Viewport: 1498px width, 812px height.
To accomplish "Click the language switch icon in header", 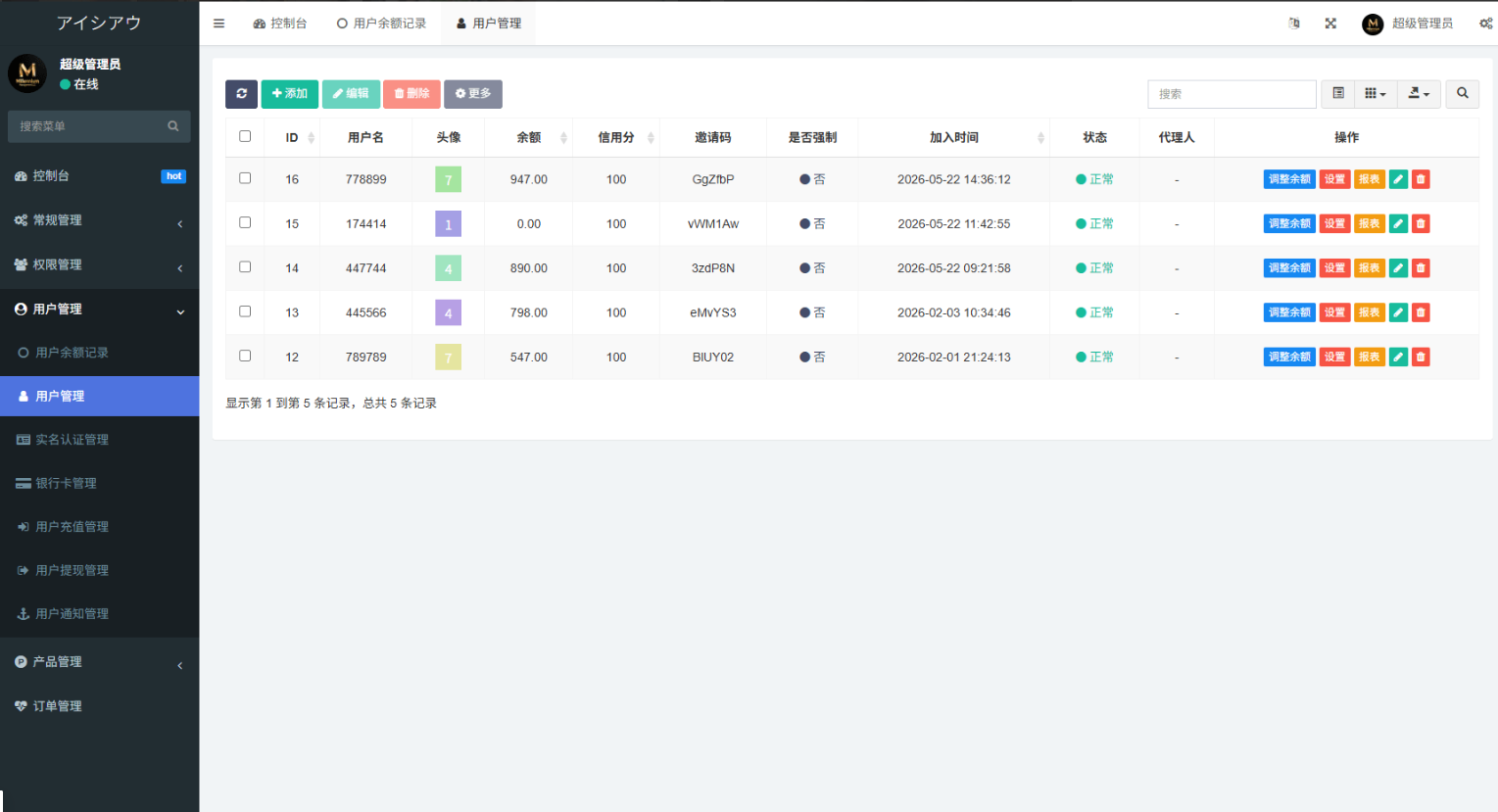I will click(1294, 24).
